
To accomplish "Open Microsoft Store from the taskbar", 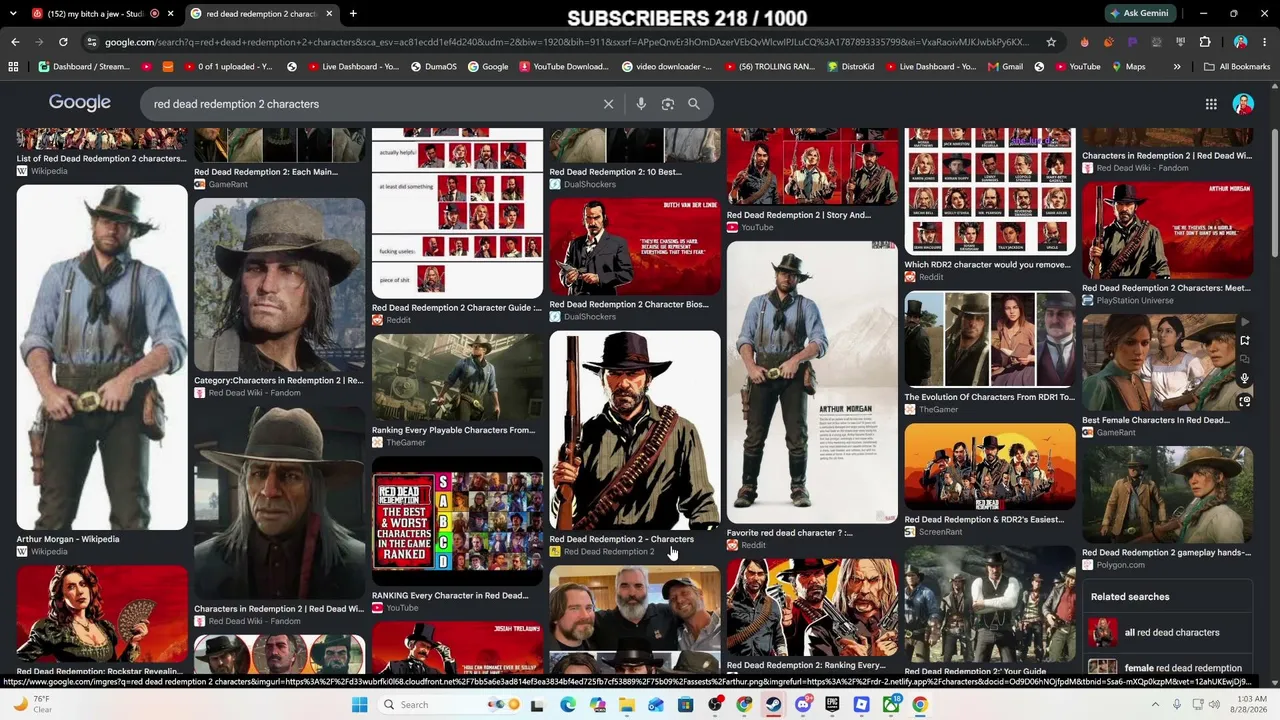I will point(685,705).
